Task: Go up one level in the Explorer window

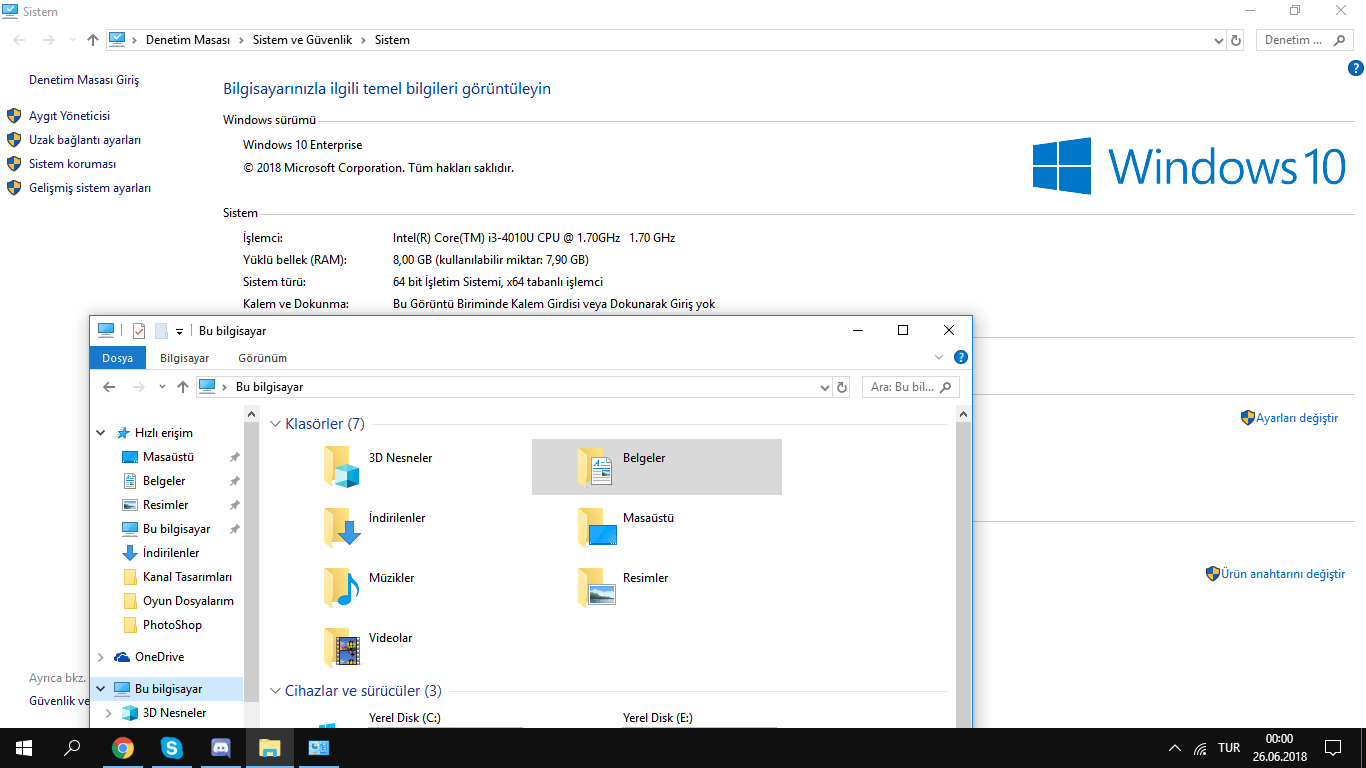Action: click(182, 387)
